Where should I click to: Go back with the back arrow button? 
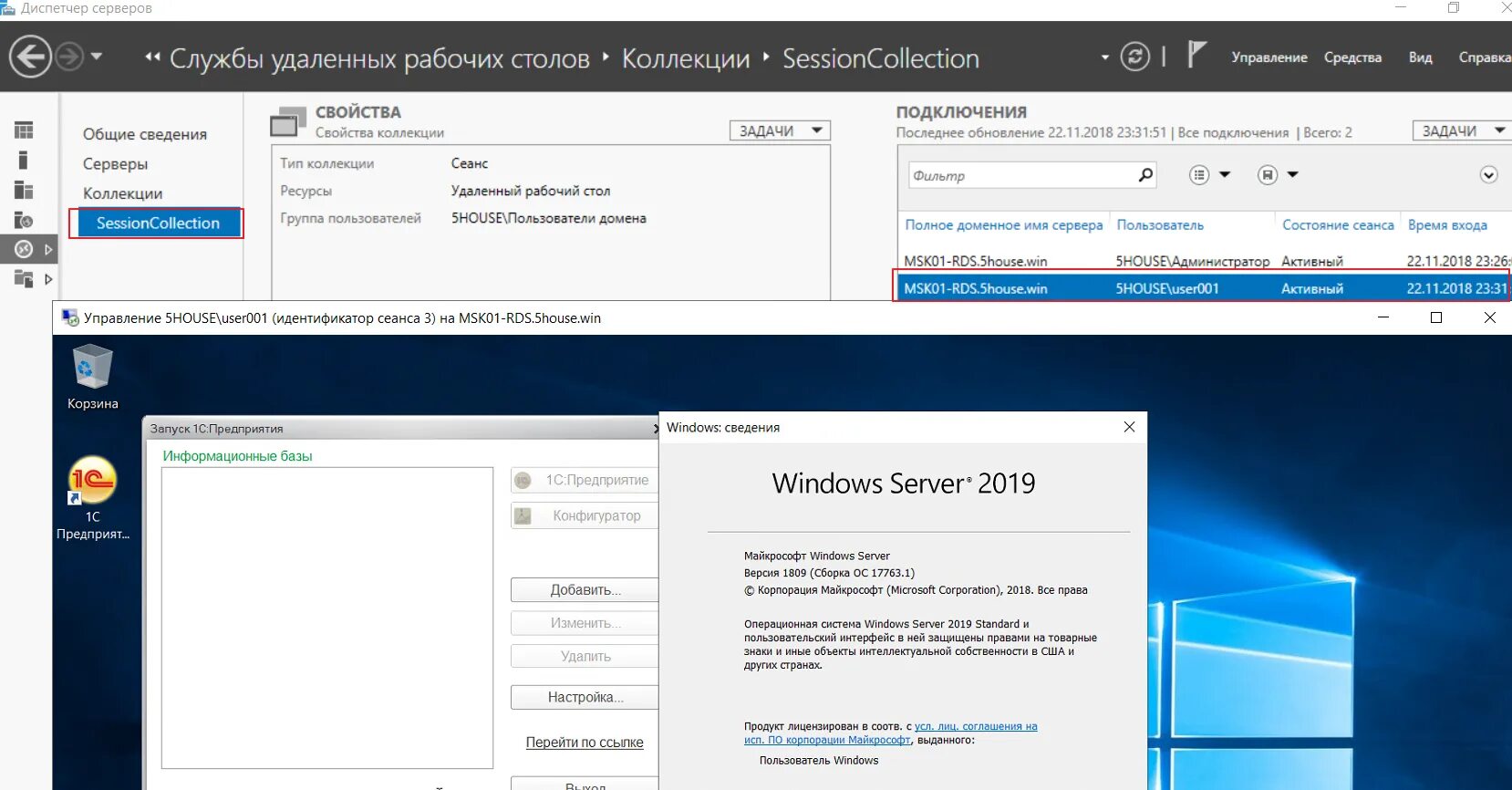tap(30, 57)
